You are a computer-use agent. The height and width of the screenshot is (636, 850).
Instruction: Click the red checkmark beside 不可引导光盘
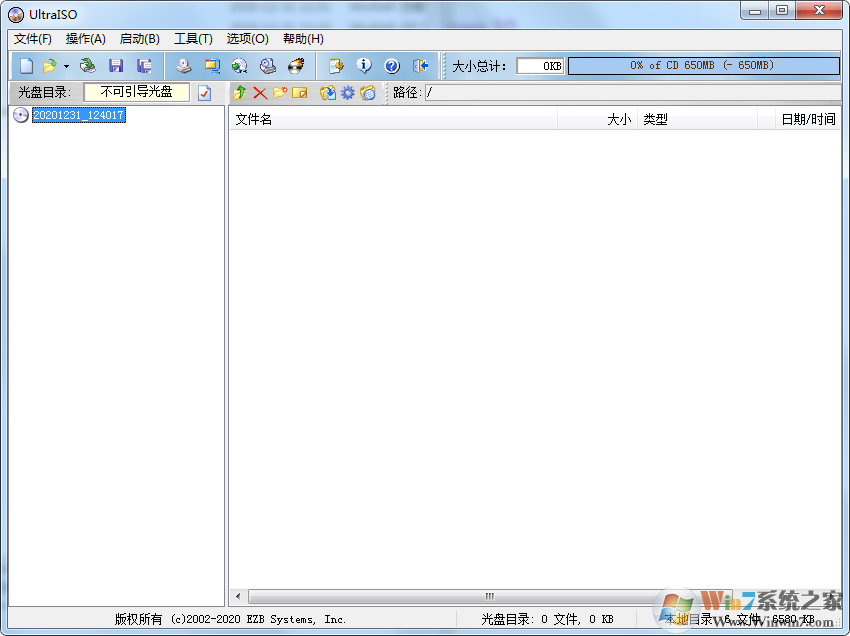tap(205, 92)
